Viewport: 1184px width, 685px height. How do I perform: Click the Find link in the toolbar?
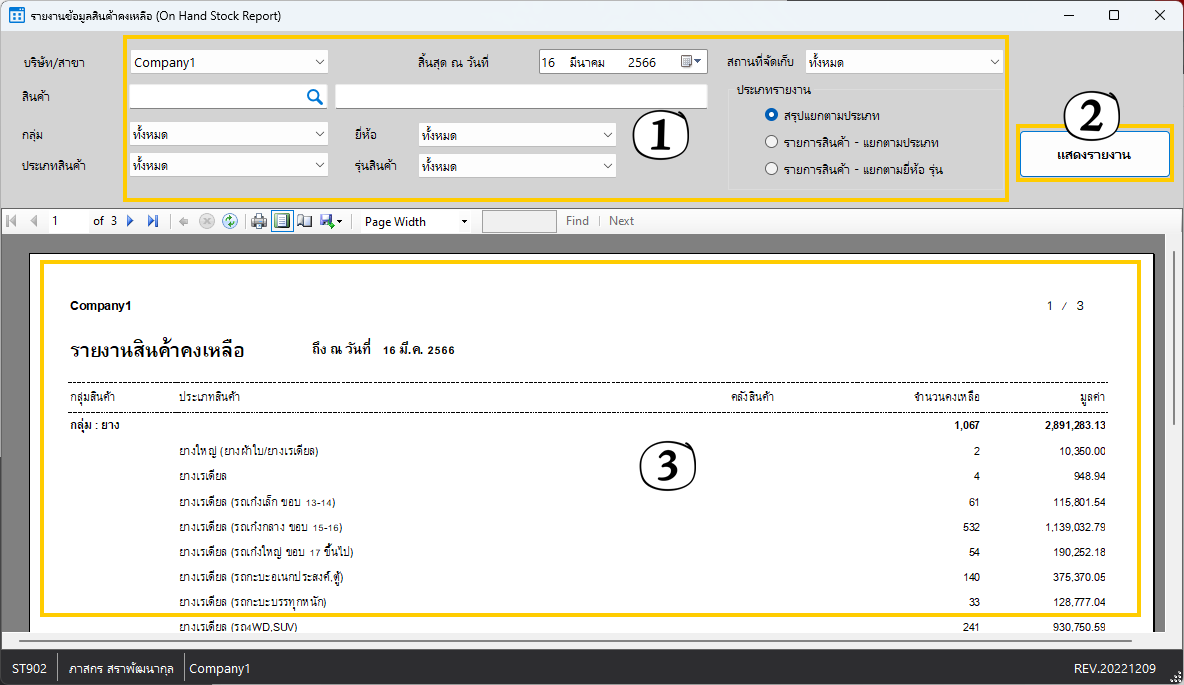coord(577,221)
